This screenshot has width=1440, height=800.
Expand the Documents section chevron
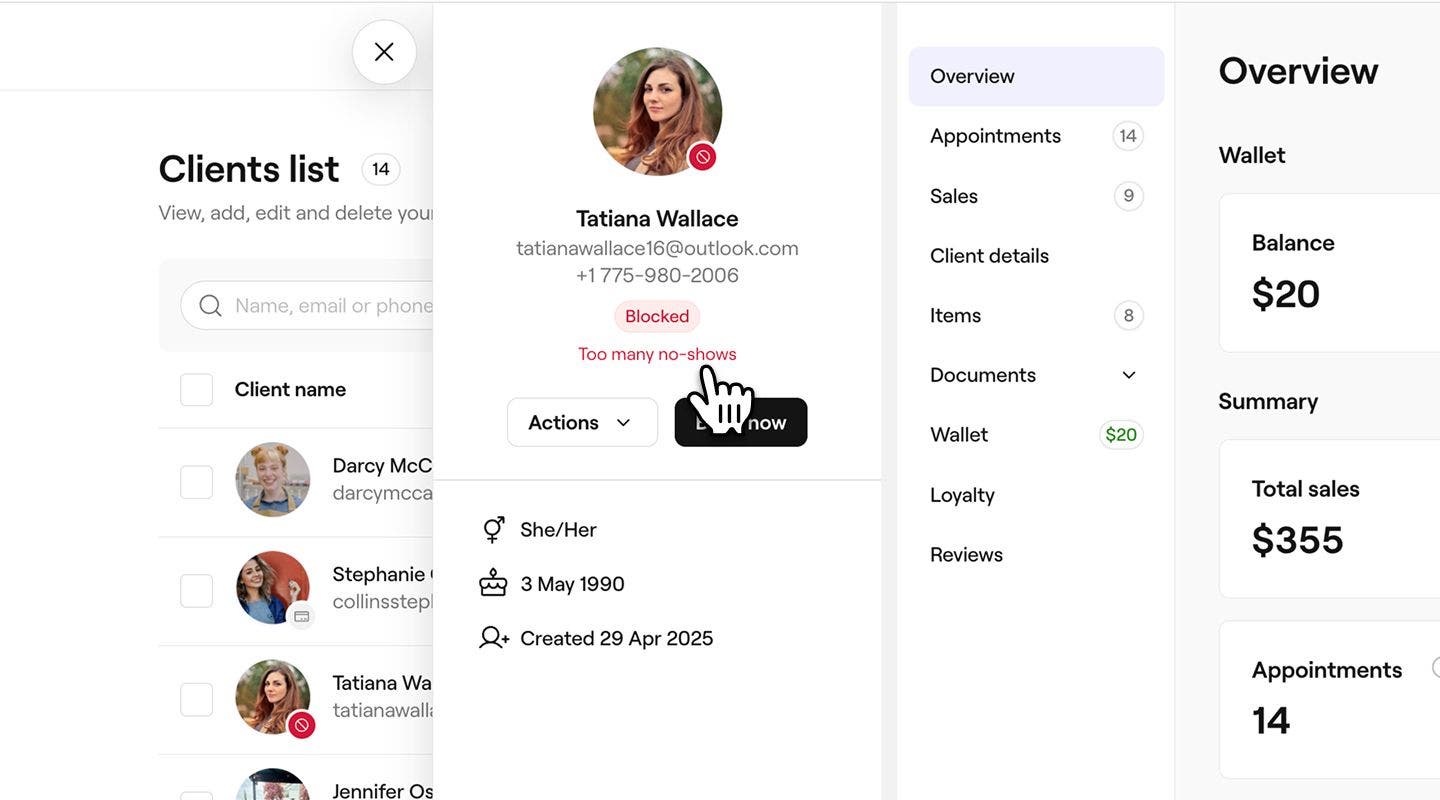1129,375
